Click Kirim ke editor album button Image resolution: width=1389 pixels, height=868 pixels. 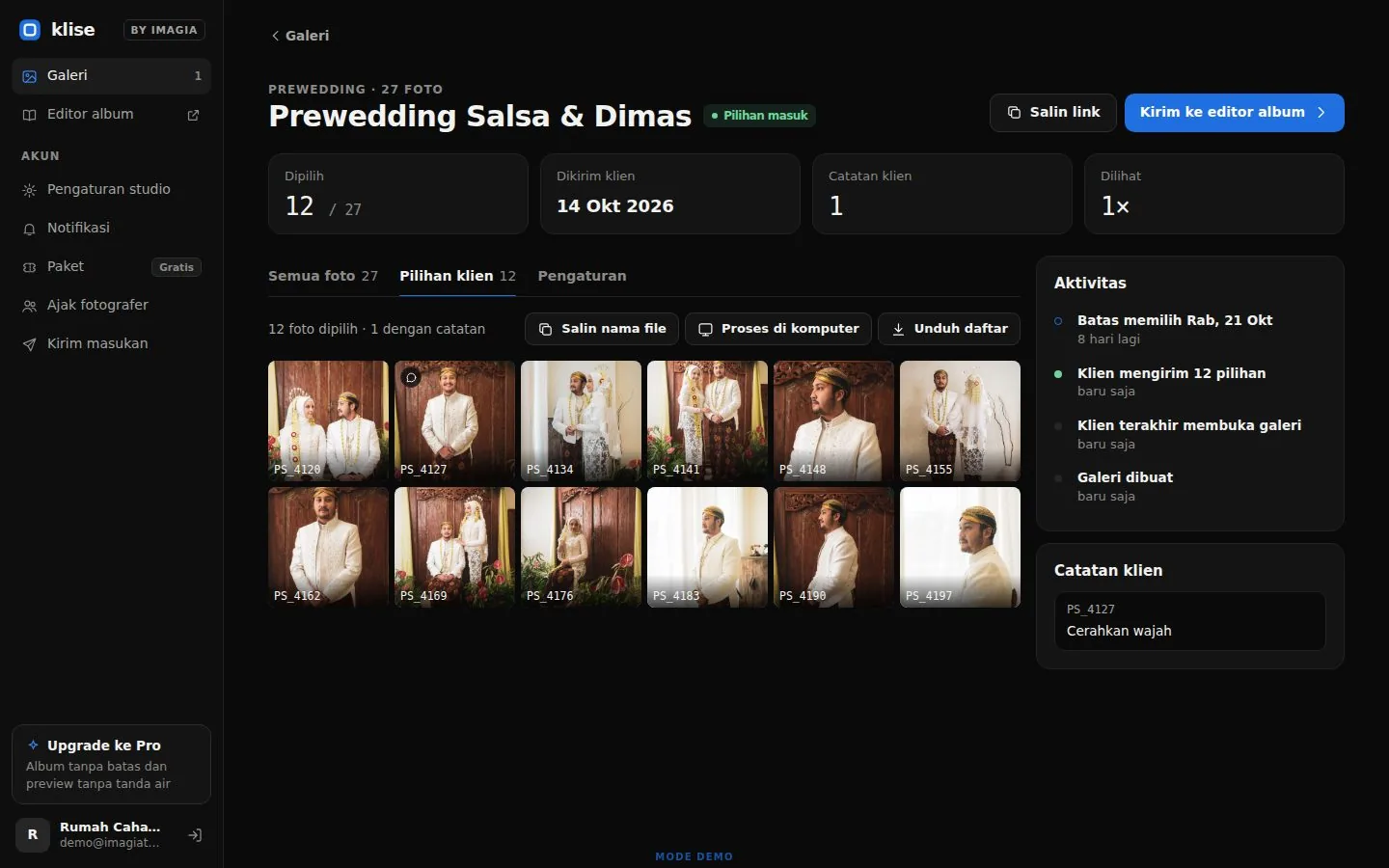coord(1234,113)
